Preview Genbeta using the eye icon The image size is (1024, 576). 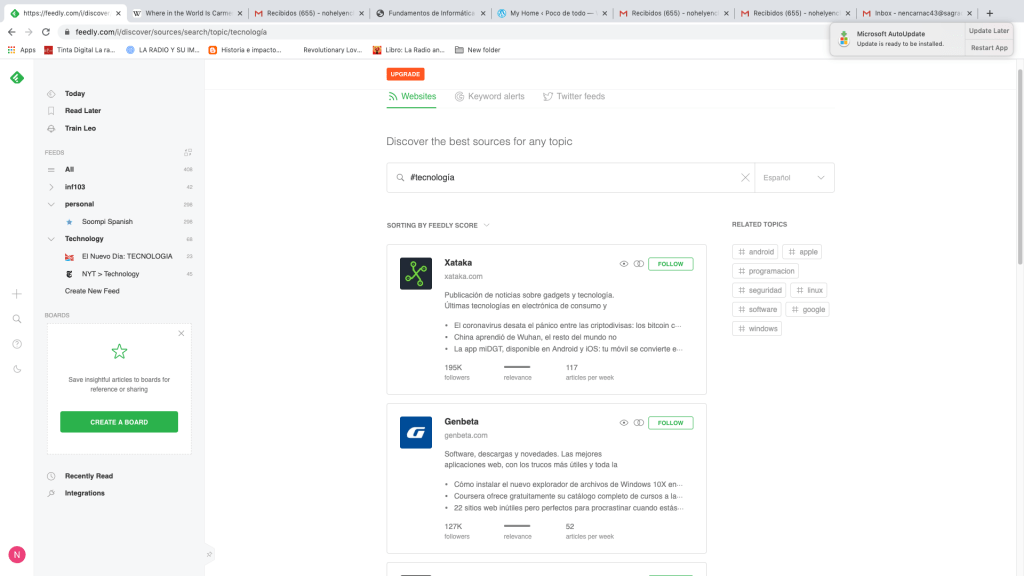click(x=624, y=423)
